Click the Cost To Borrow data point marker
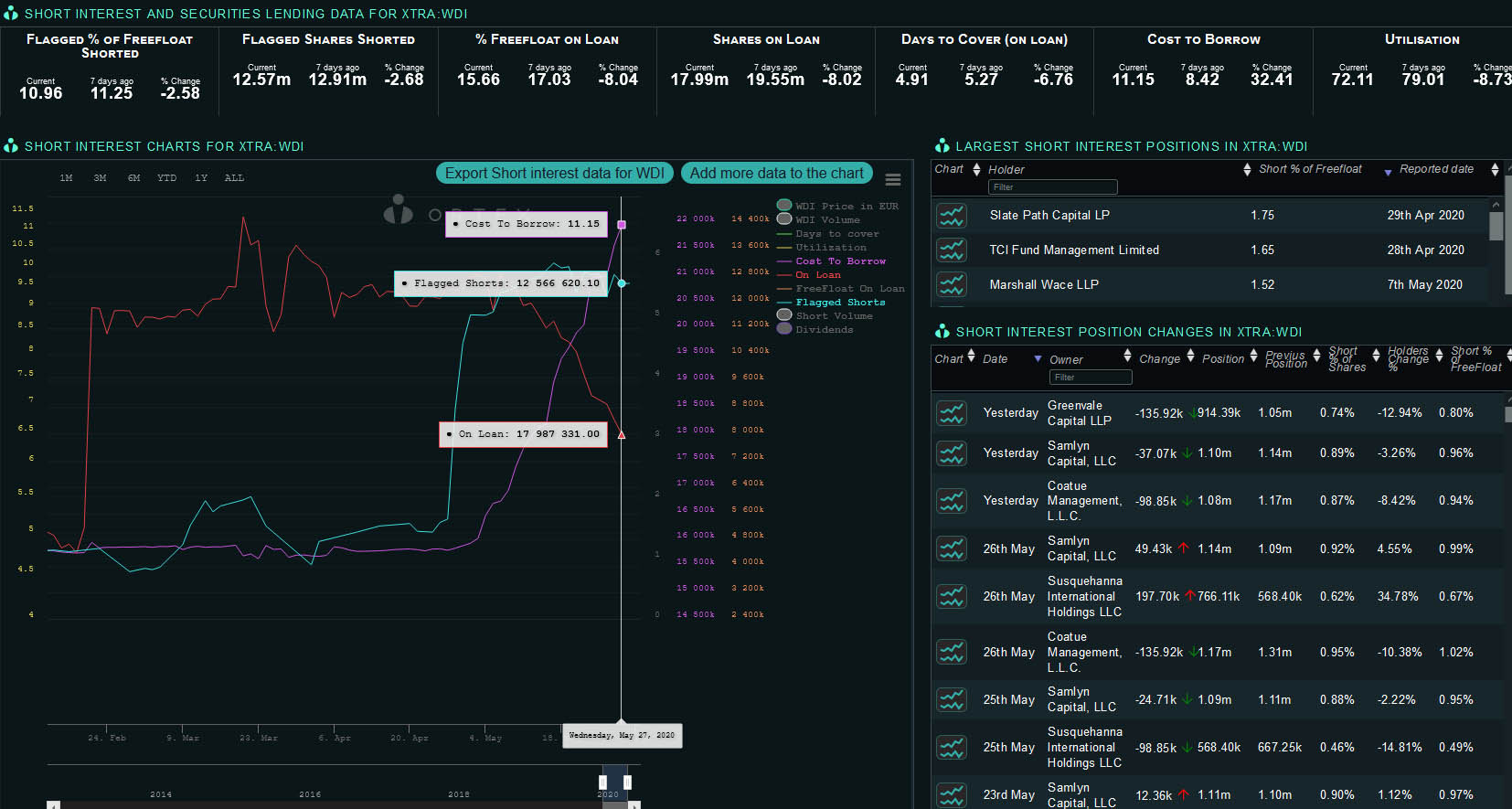Viewport: 1512px width, 809px height. (622, 224)
